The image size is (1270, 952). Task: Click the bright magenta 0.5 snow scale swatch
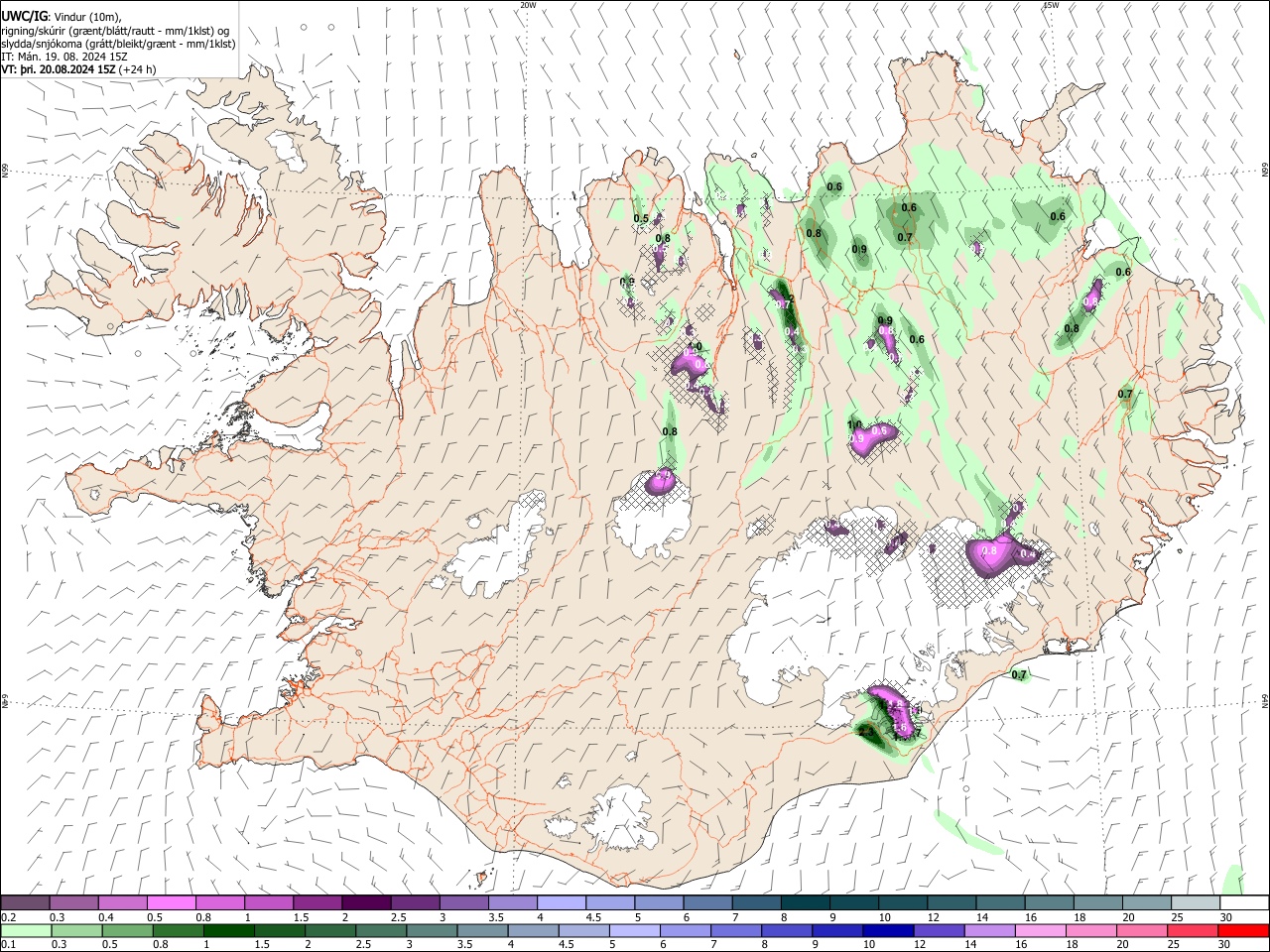click(x=171, y=902)
